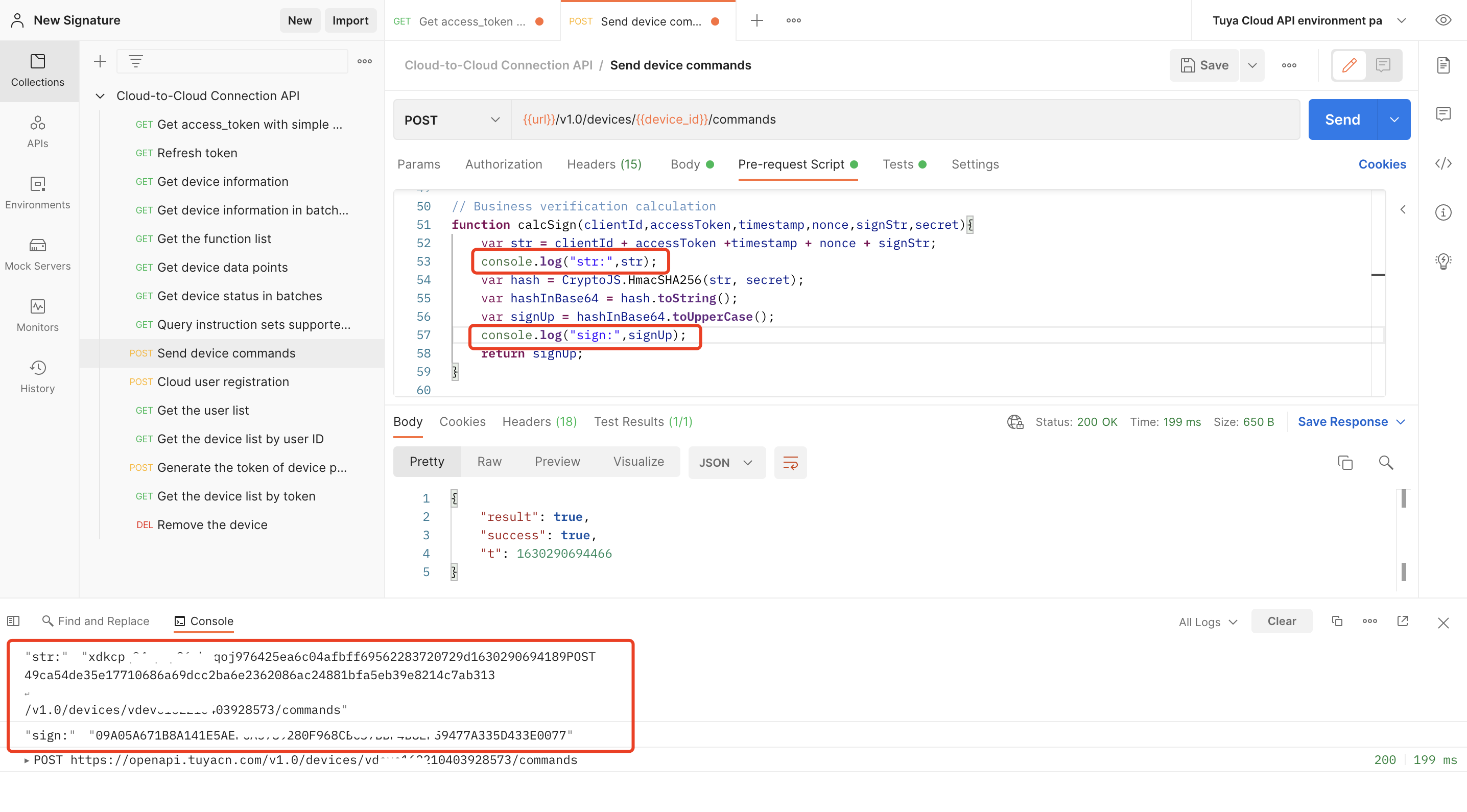Open the Cookies link
The height and width of the screenshot is (812, 1467).
(x=1382, y=164)
